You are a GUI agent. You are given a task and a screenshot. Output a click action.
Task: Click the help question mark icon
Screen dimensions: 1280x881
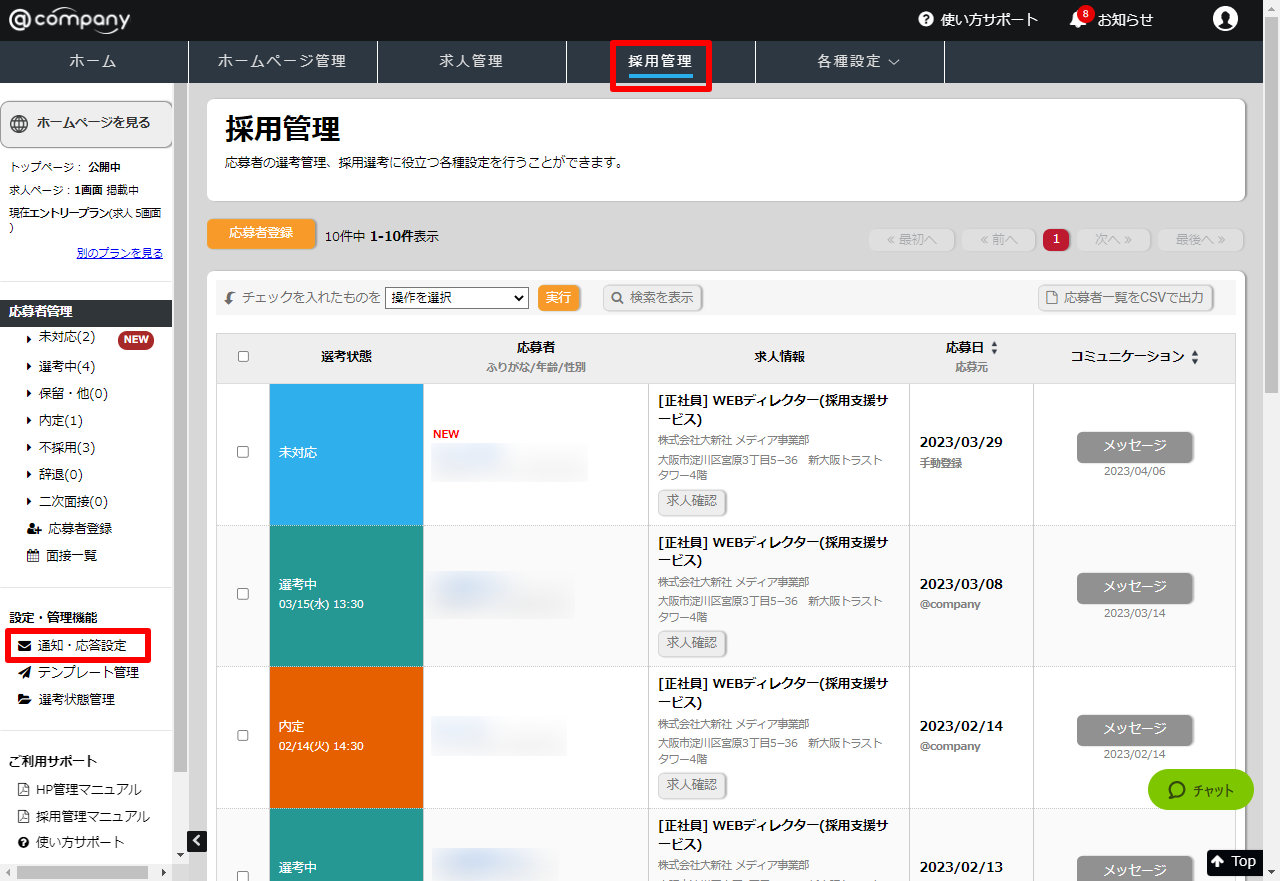click(x=926, y=20)
